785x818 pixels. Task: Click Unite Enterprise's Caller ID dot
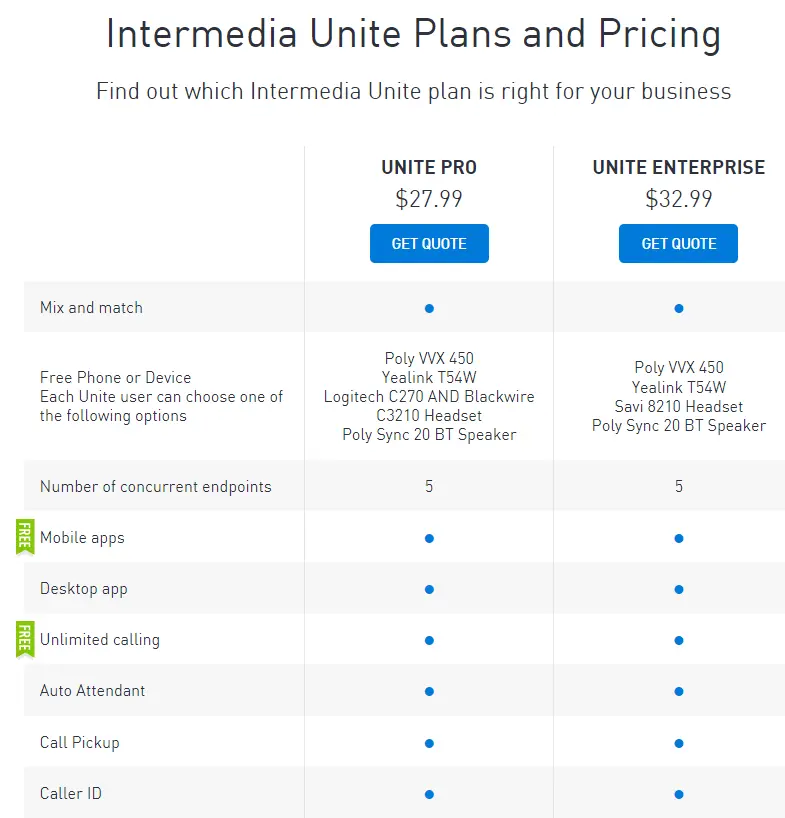click(679, 794)
